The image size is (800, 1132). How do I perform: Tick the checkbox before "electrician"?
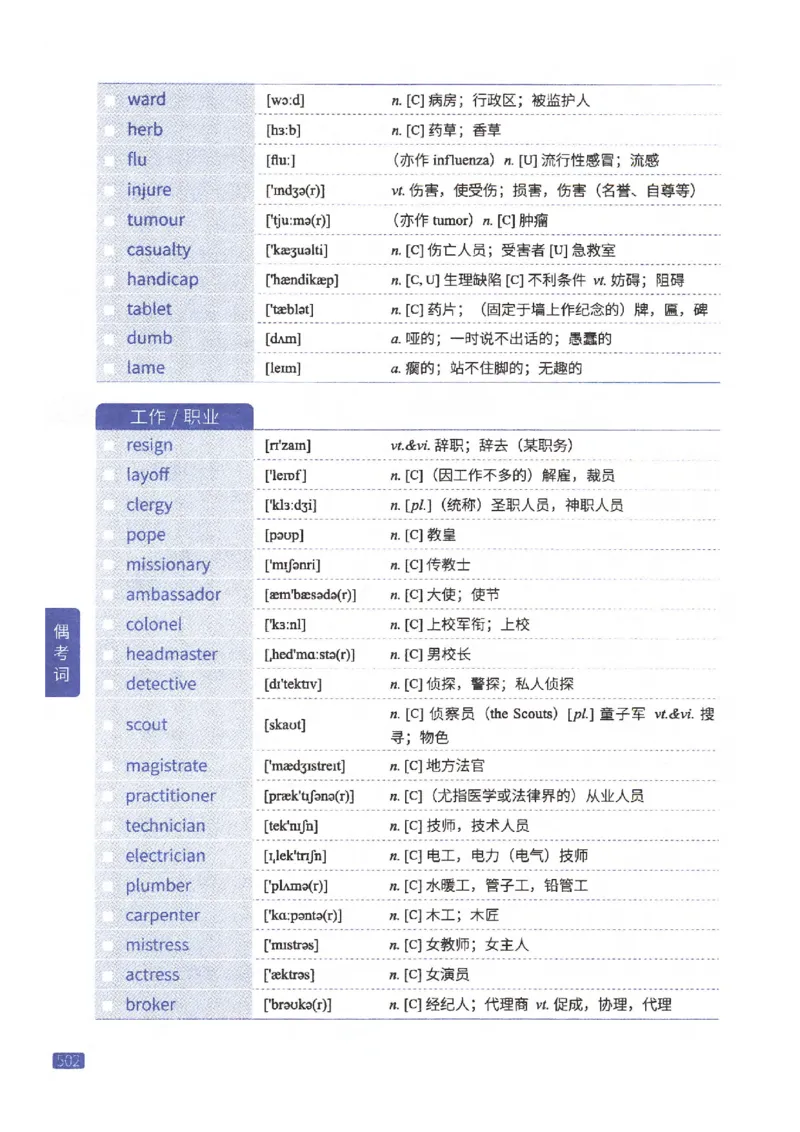pyautogui.click(x=110, y=856)
